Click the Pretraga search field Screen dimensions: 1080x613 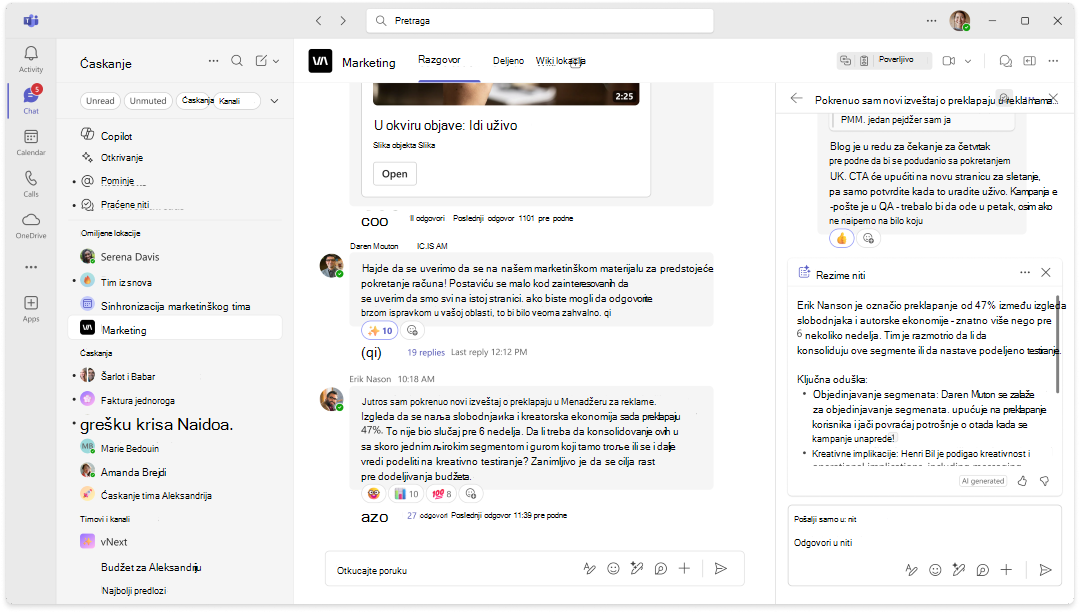(539, 21)
